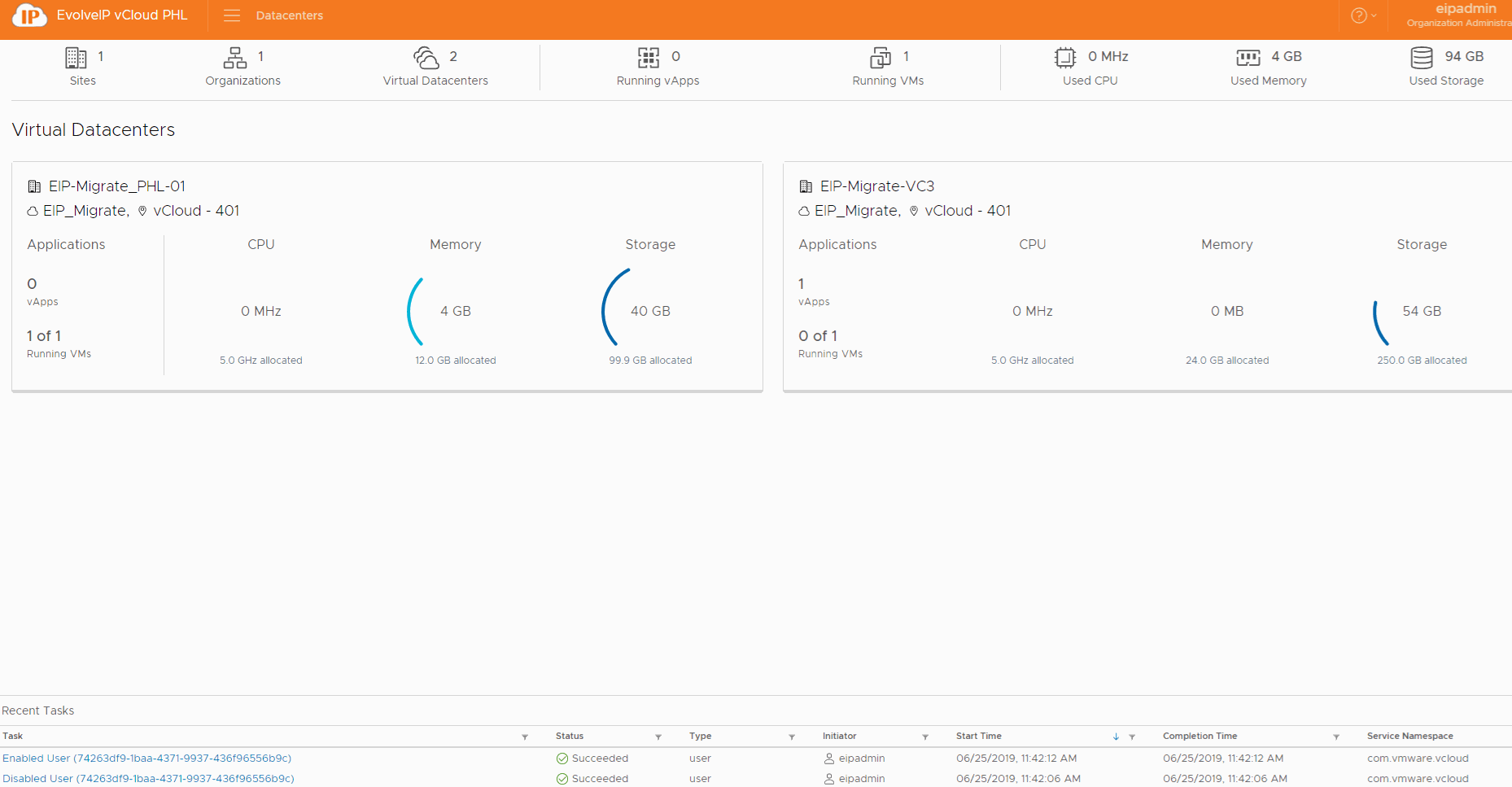Sort by the Task column header
The height and width of the screenshot is (787, 1512).
point(13,736)
